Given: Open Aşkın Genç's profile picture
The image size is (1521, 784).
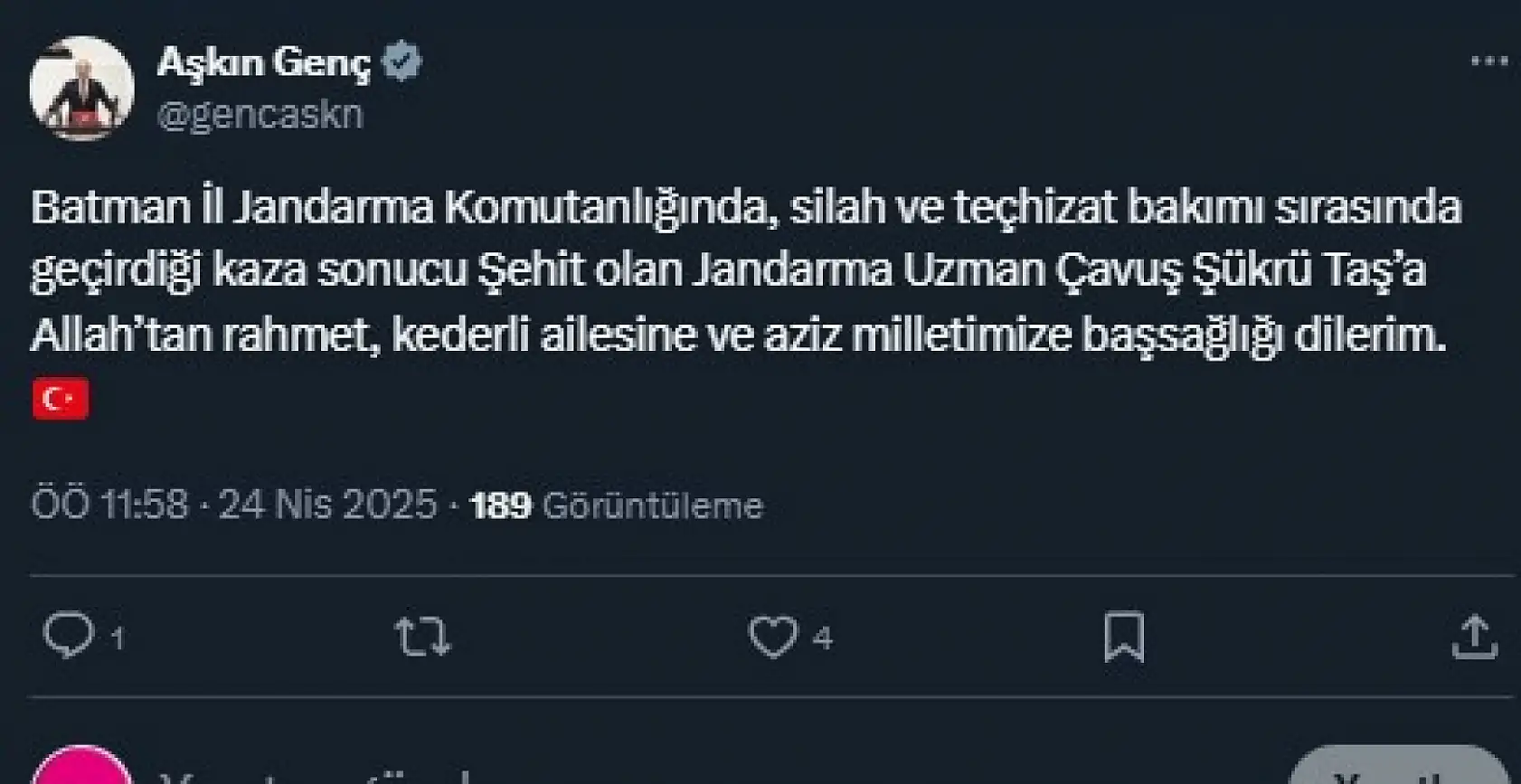Looking at the screenshot, I should tap(83, 81).
